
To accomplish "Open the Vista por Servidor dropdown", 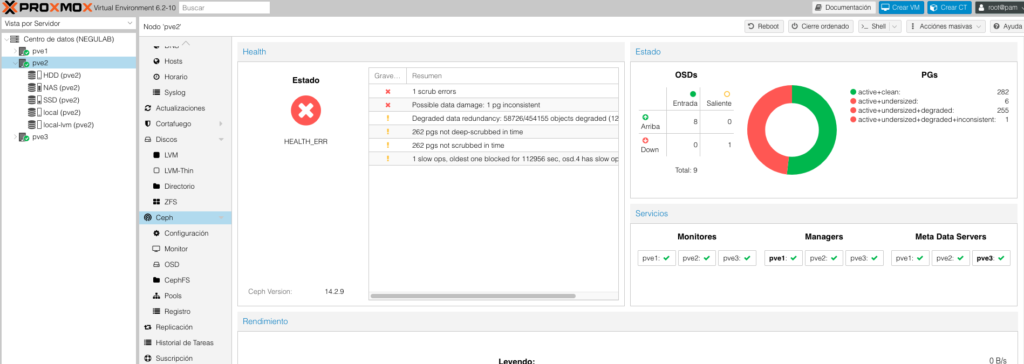I will coord(129,23).
